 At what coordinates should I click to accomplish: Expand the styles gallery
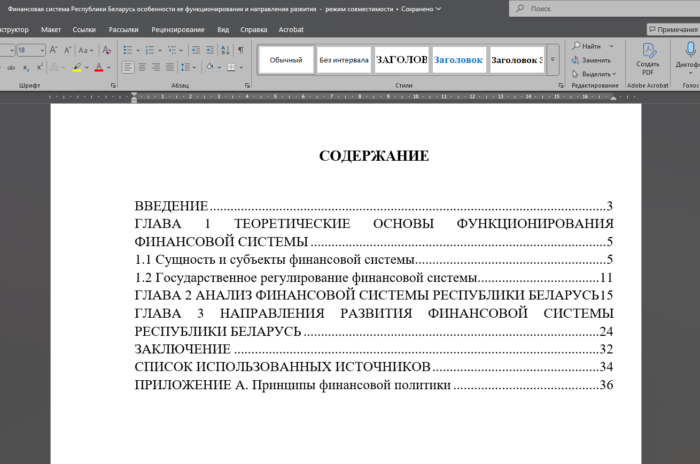tap(553, 60)
